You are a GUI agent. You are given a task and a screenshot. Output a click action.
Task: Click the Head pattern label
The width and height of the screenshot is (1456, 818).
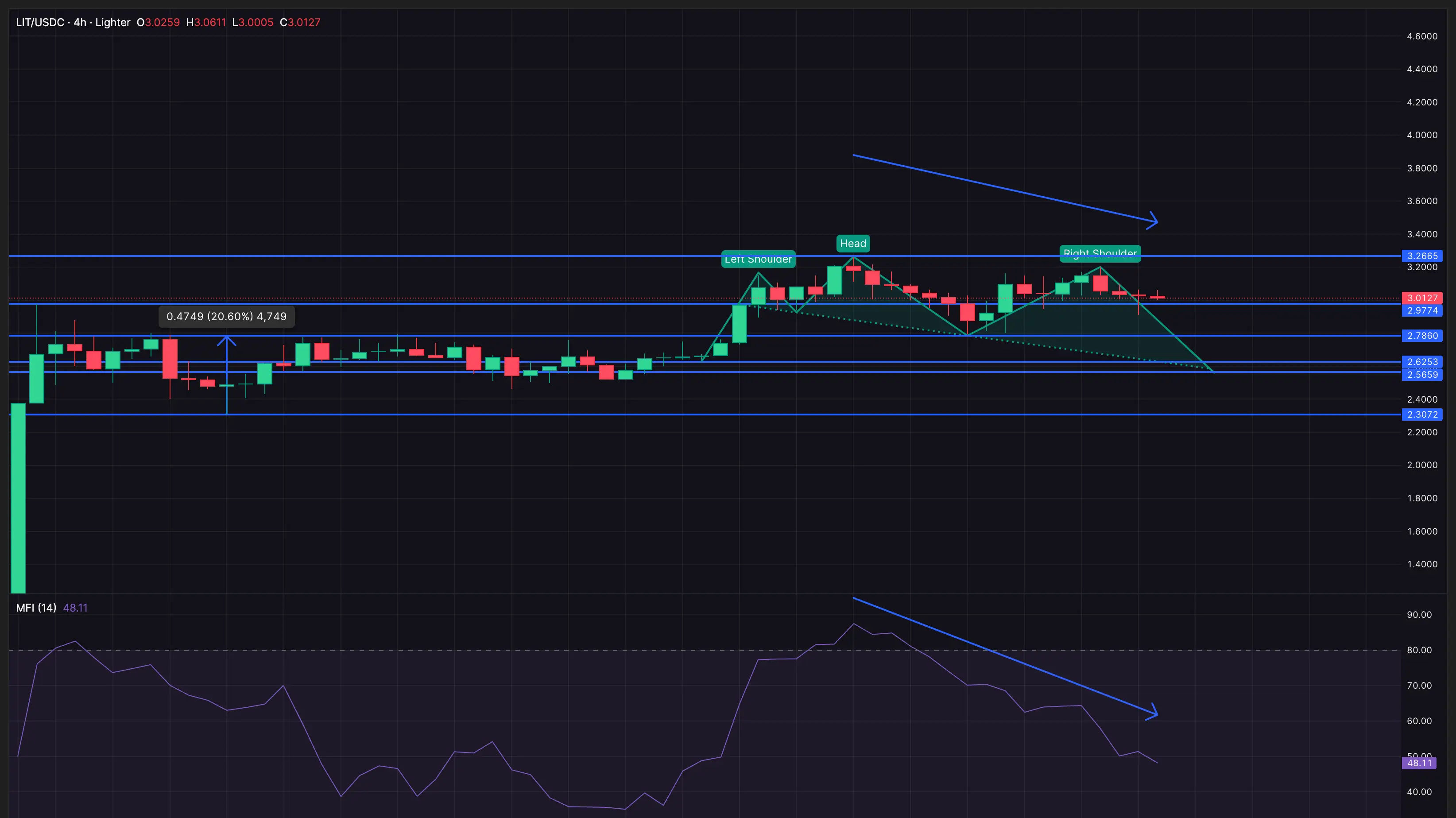click(x=852, y=243)
